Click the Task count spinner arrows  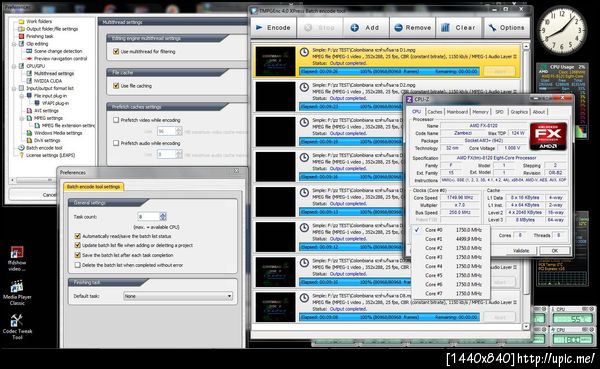pos(163,217)
